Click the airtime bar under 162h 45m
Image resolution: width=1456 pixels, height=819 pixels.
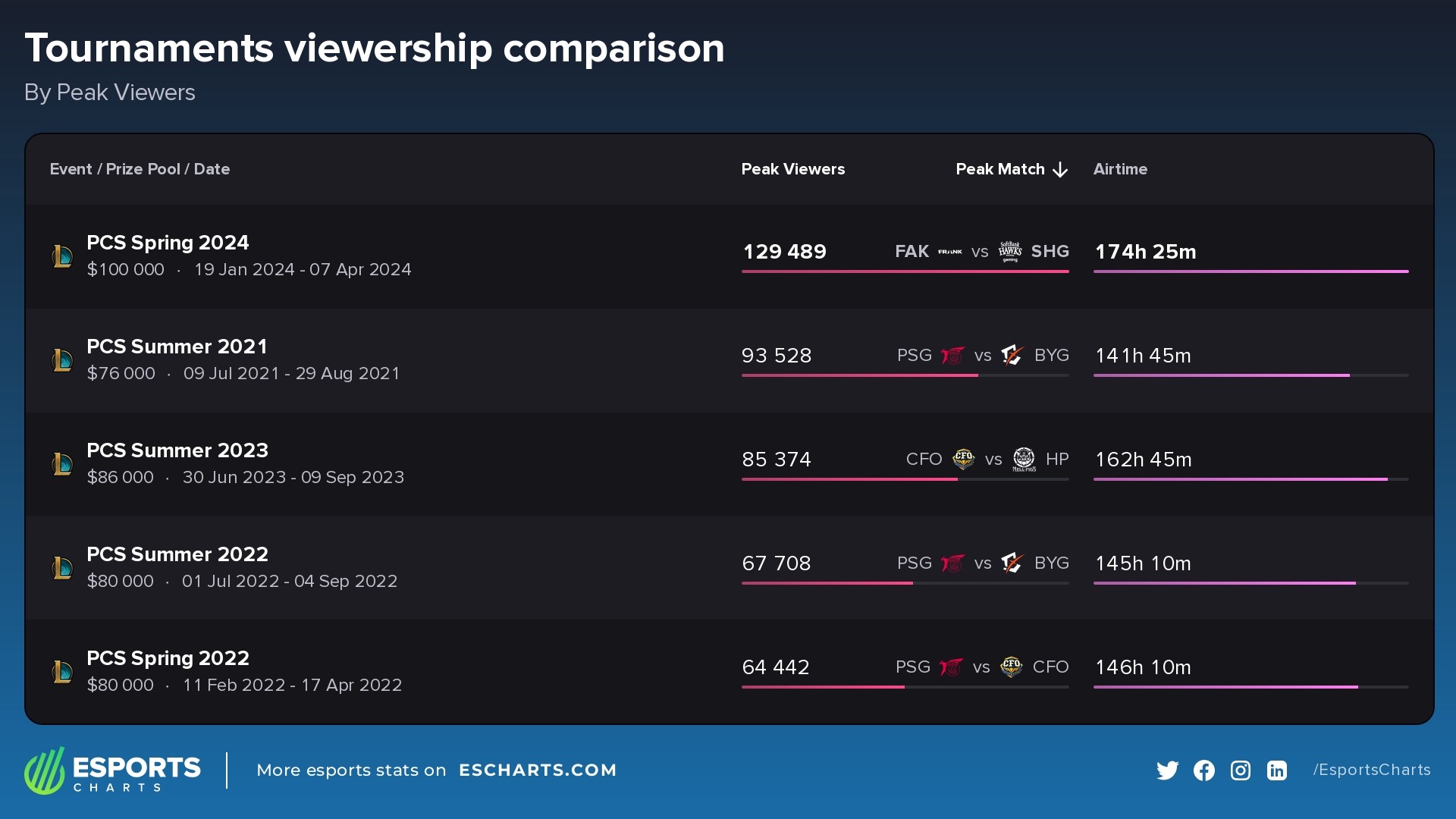(1251, 479)
